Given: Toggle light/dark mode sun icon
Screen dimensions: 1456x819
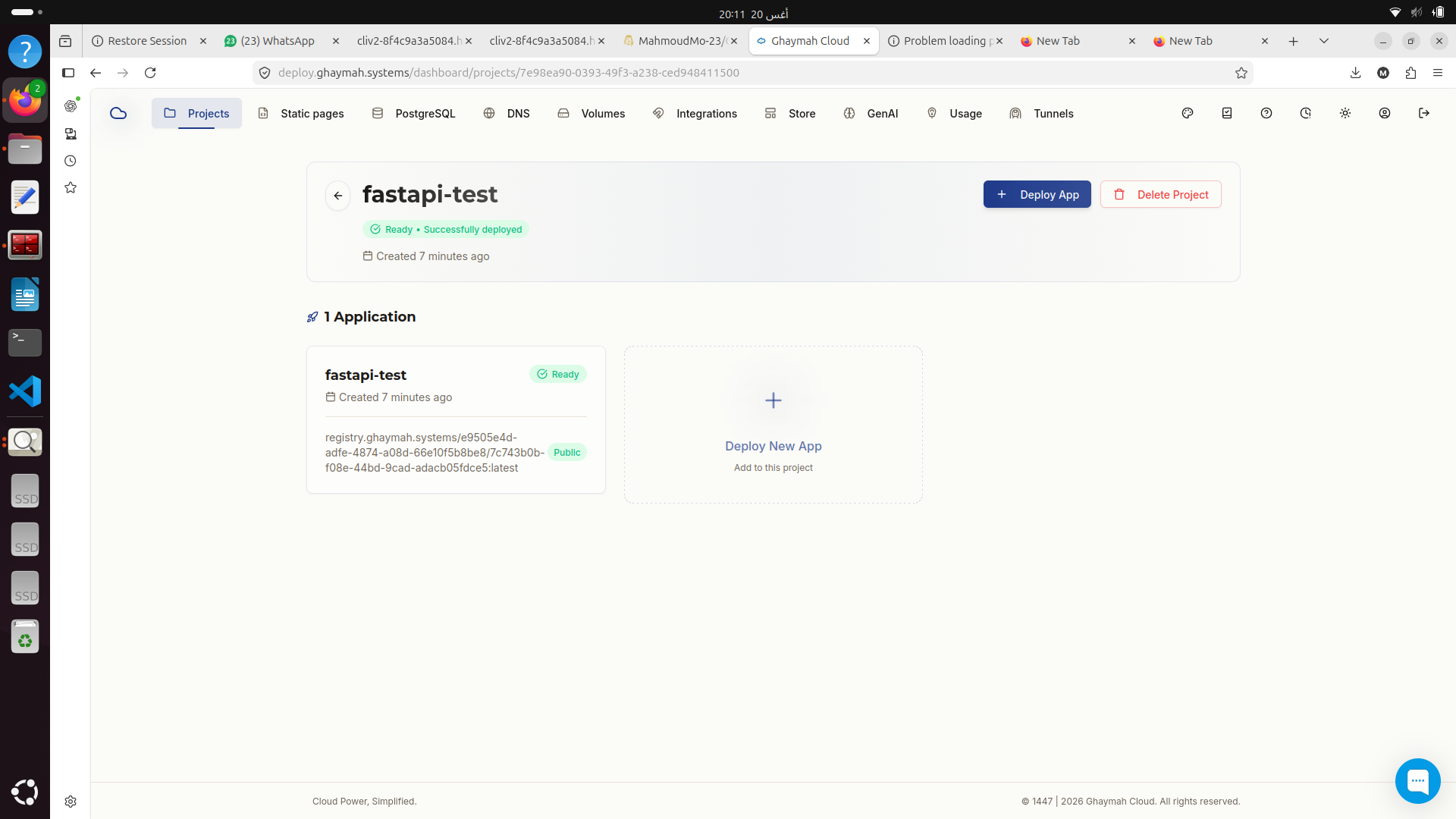Looking at the screenshot, I should 1345,113.
